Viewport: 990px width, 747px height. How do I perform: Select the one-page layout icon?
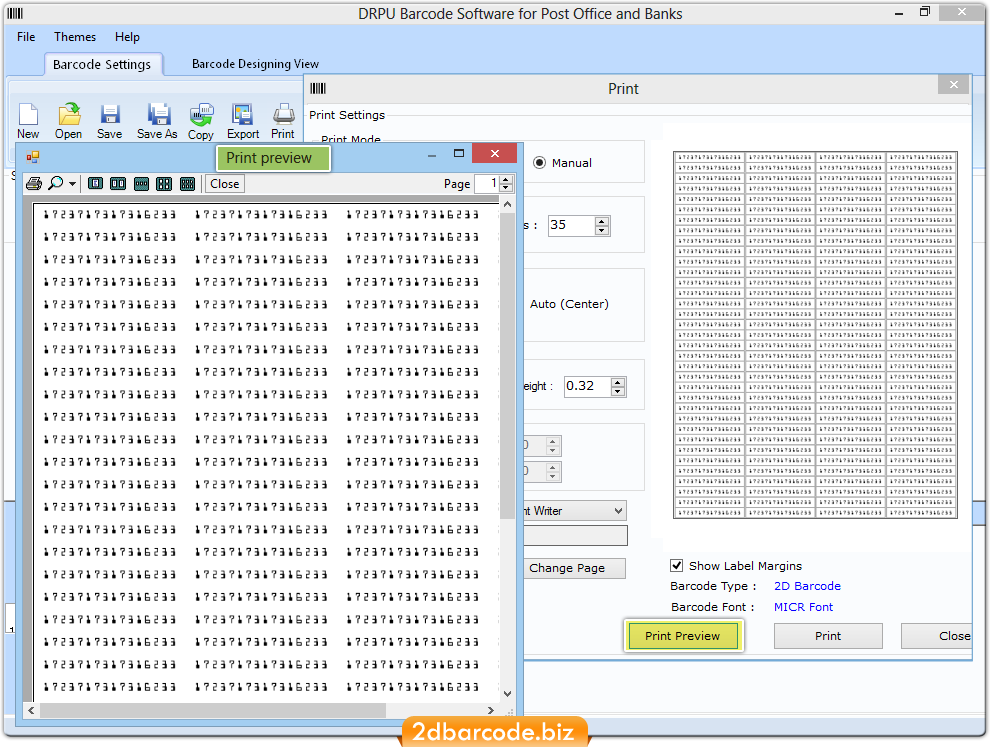point(95,184)
